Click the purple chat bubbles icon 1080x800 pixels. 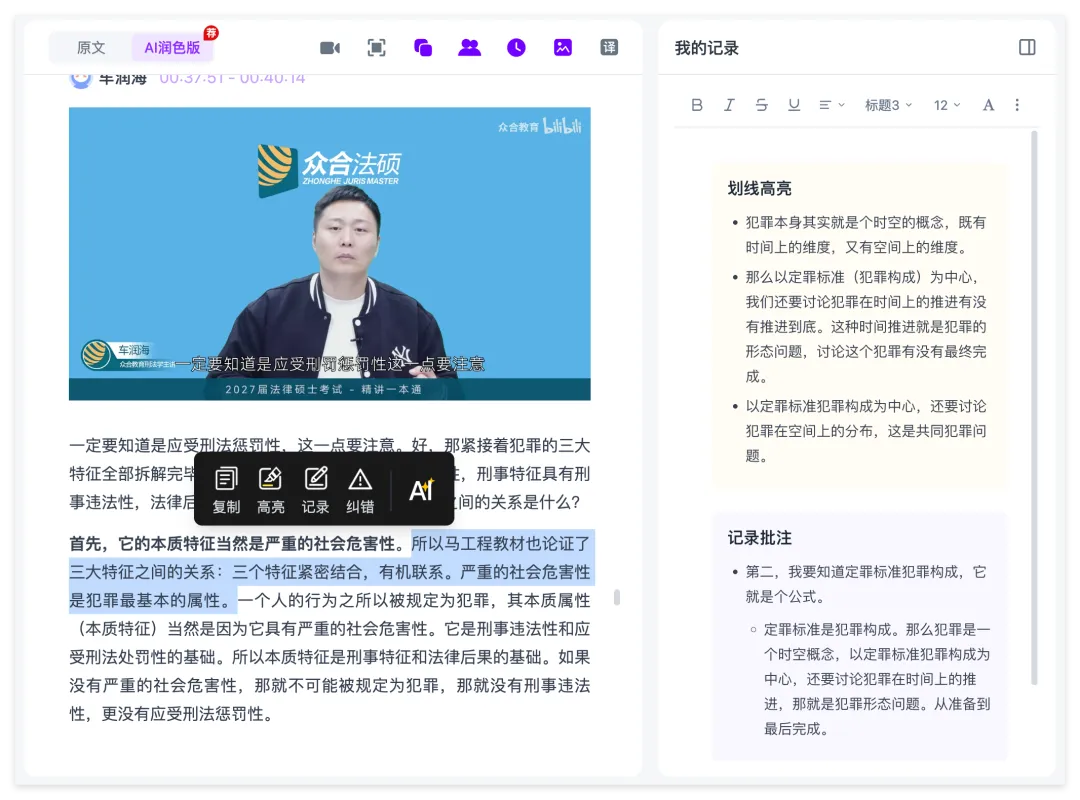pyautogui.click(x=423, y=48)
